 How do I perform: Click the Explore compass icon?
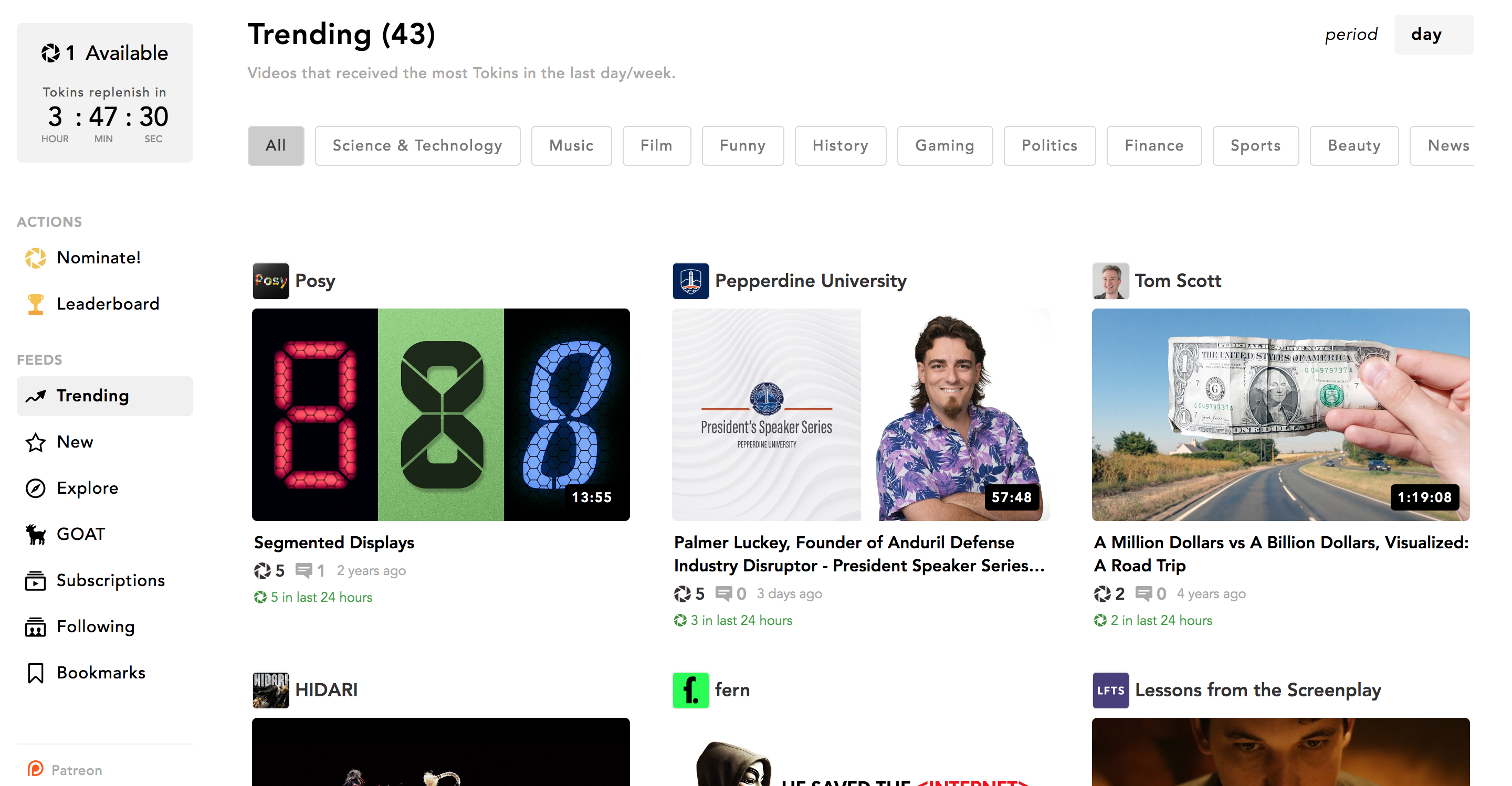36,488
